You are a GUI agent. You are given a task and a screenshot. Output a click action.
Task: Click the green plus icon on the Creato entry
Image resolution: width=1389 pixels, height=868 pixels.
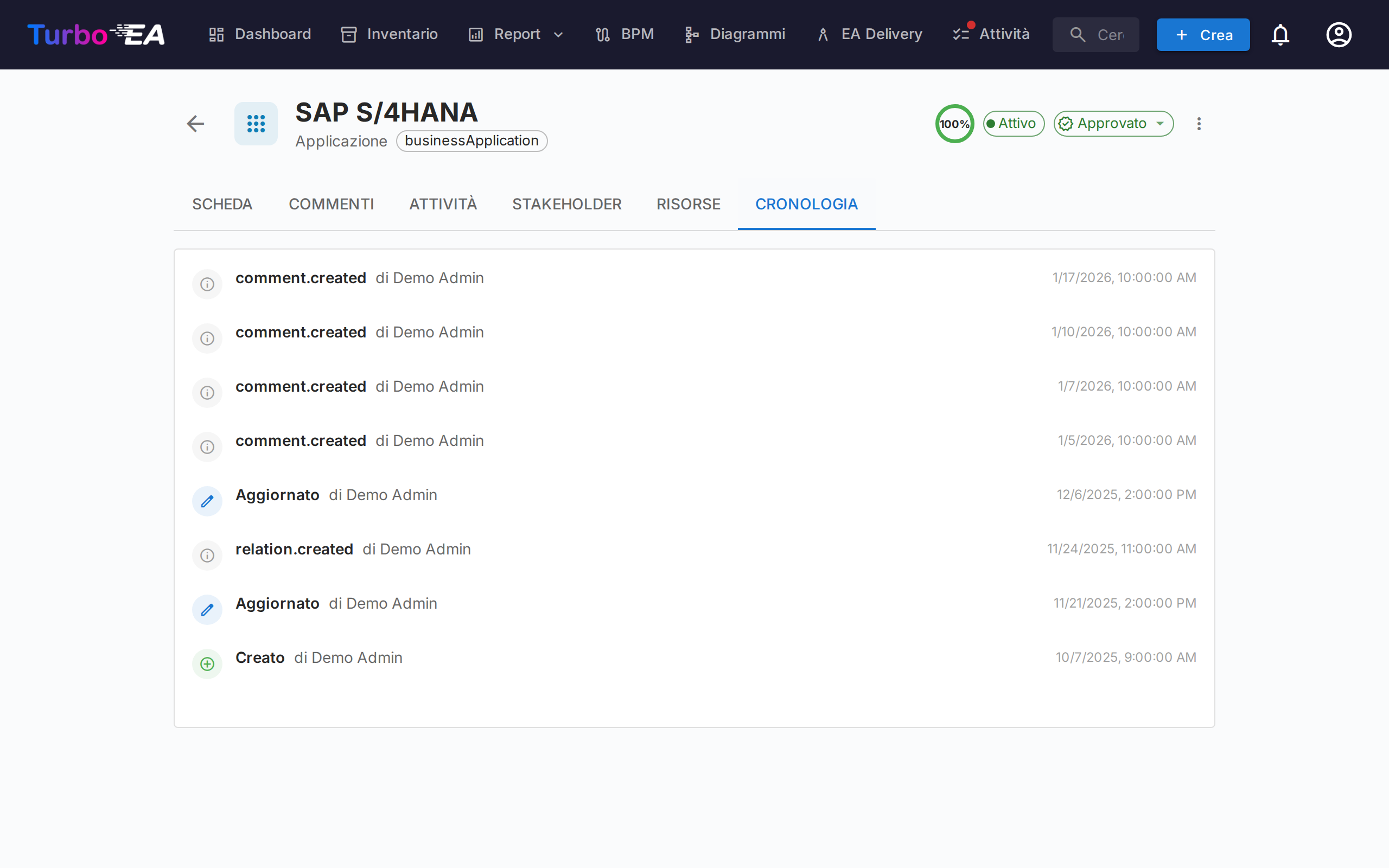207,664
